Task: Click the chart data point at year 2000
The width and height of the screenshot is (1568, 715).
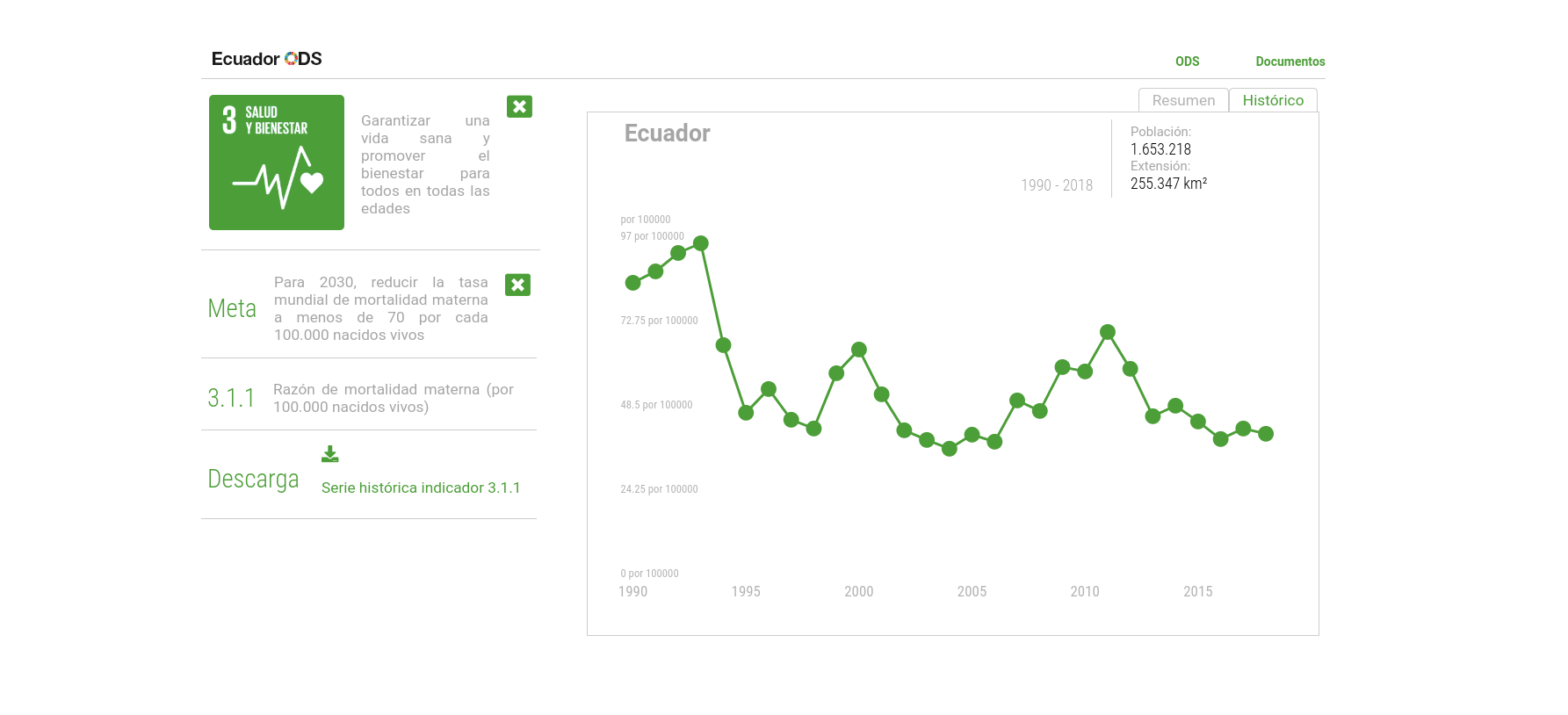Action: 859,350
